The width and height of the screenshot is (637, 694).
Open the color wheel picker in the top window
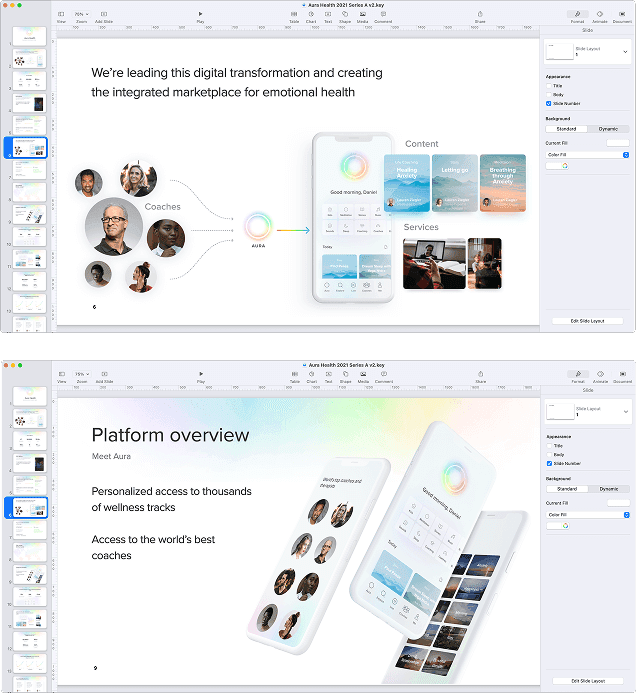(565, 166)
